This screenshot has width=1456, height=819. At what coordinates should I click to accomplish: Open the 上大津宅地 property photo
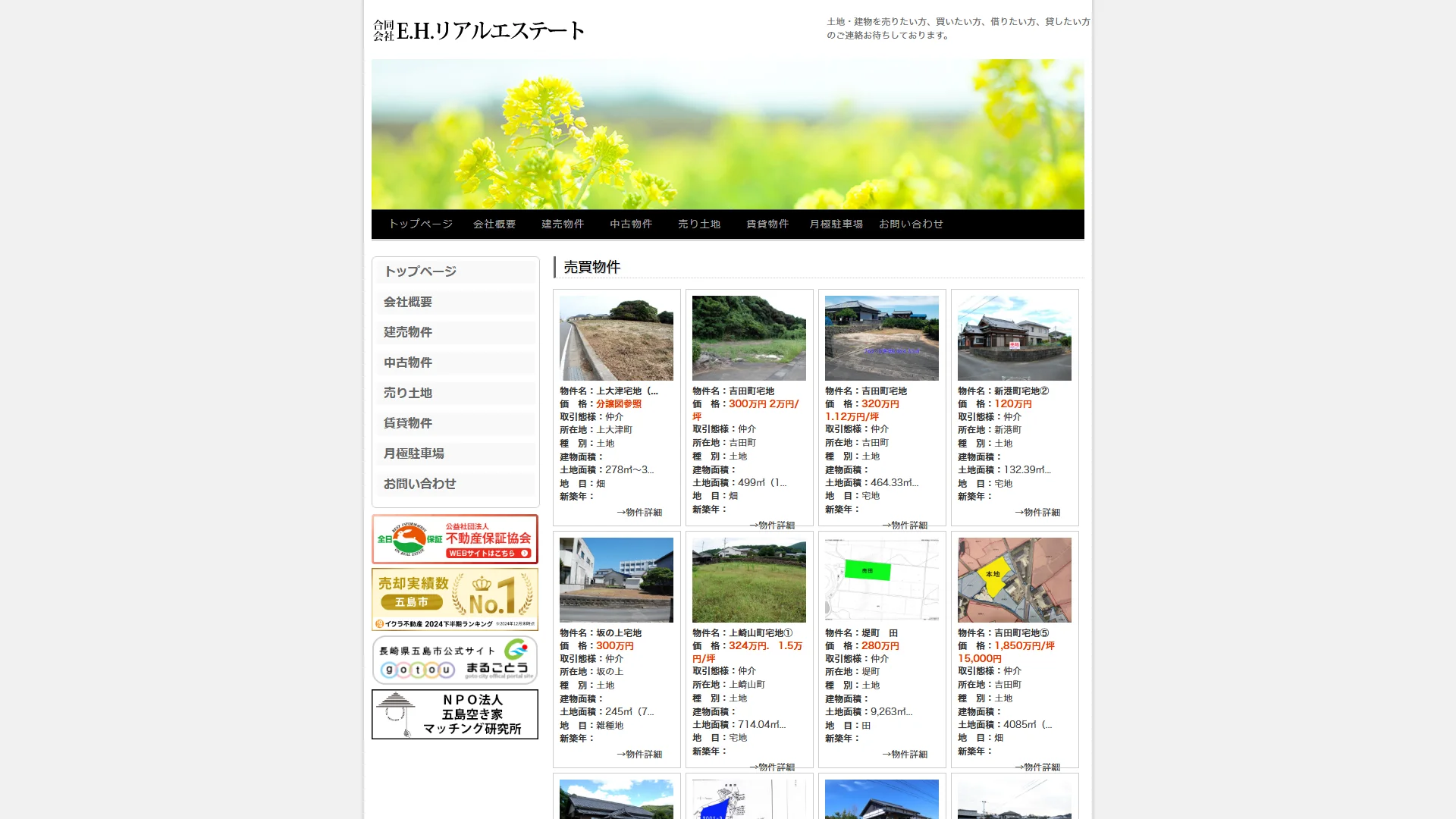[617, 338]
